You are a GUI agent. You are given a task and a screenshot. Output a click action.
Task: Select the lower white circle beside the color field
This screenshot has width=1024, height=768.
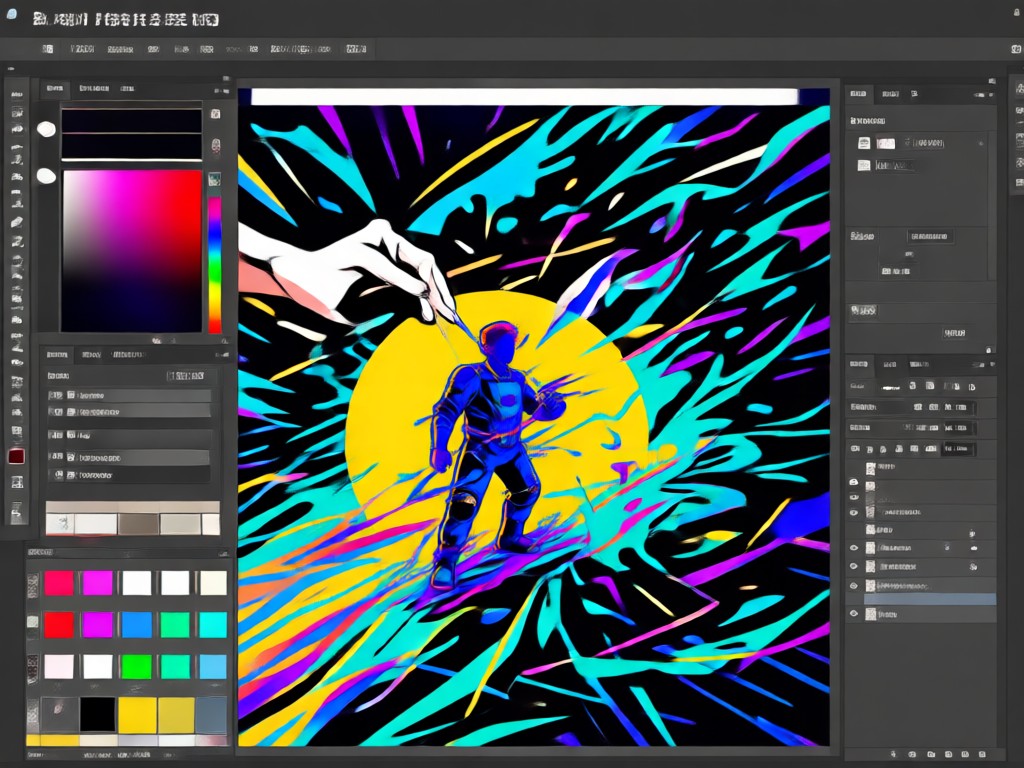(46, 176)
